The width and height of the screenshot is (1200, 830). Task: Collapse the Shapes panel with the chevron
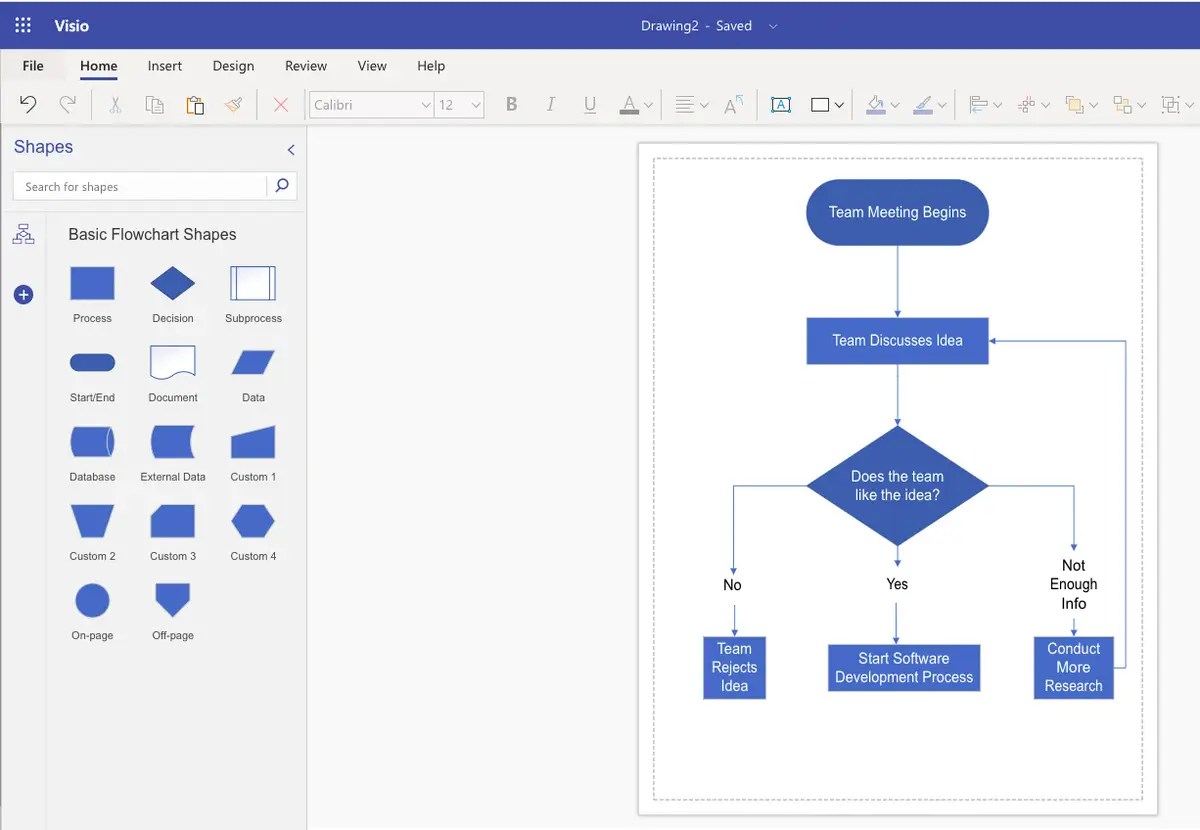(290, 149)
